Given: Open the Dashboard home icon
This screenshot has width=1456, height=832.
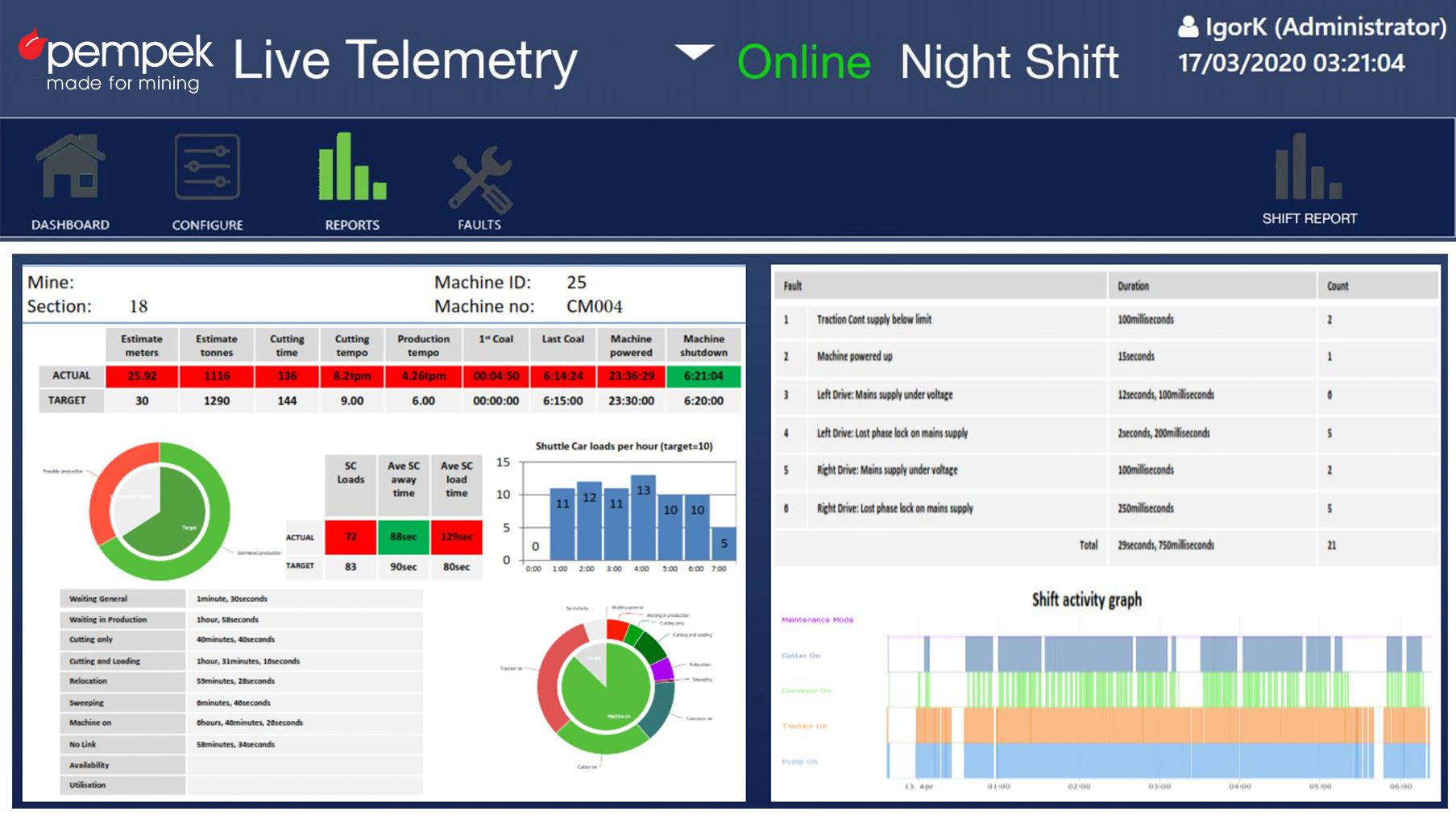Looking at the screenshot, I should [x=70, y=168].
